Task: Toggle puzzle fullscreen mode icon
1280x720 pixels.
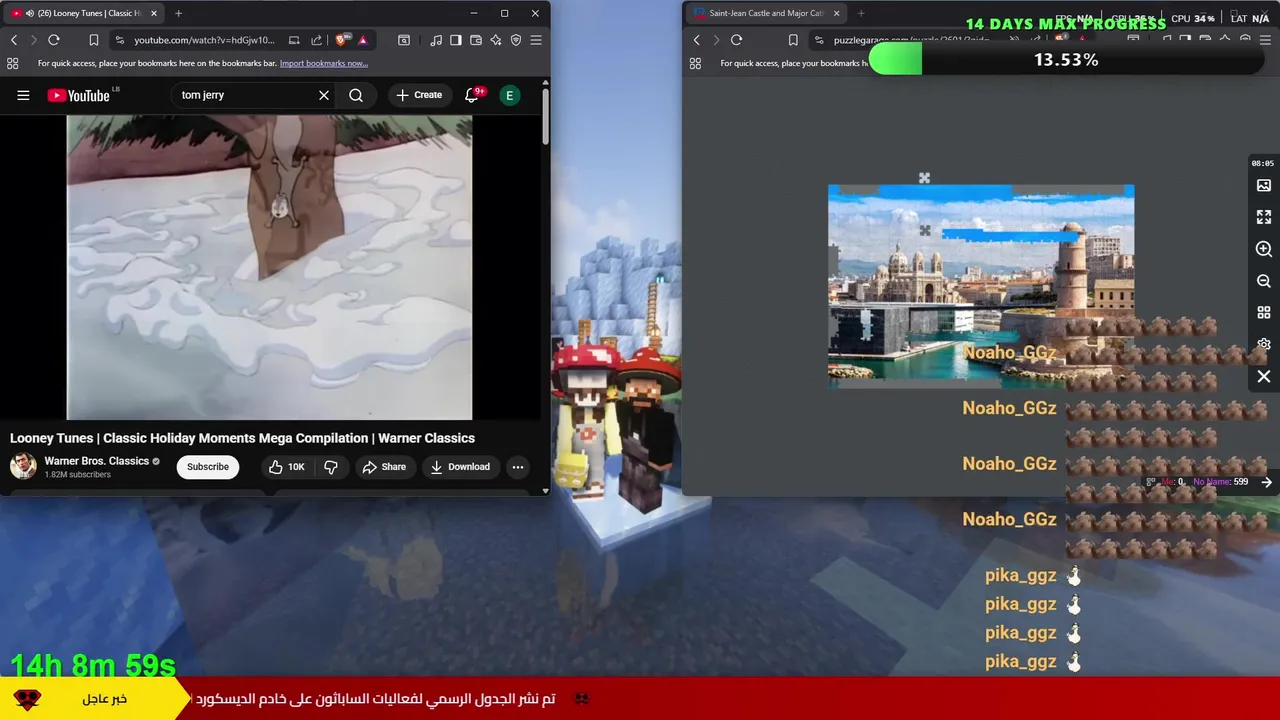Action: 1264,217
